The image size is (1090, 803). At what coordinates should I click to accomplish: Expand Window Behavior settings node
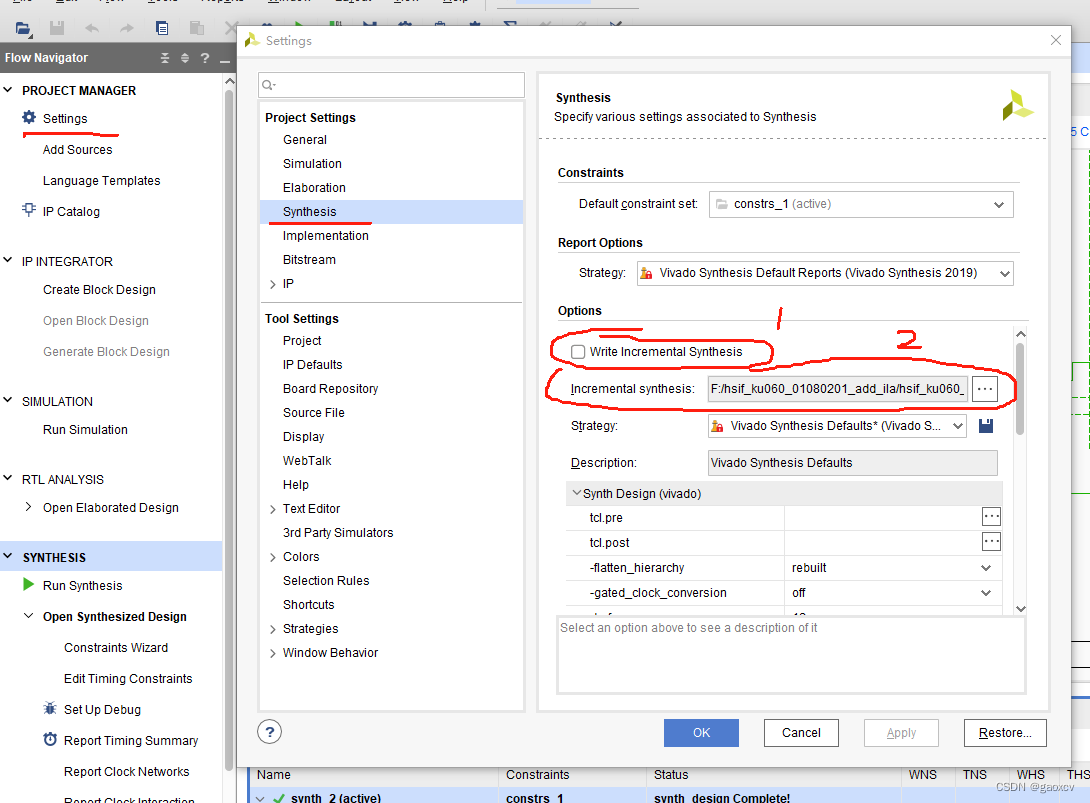coord(272,653)
